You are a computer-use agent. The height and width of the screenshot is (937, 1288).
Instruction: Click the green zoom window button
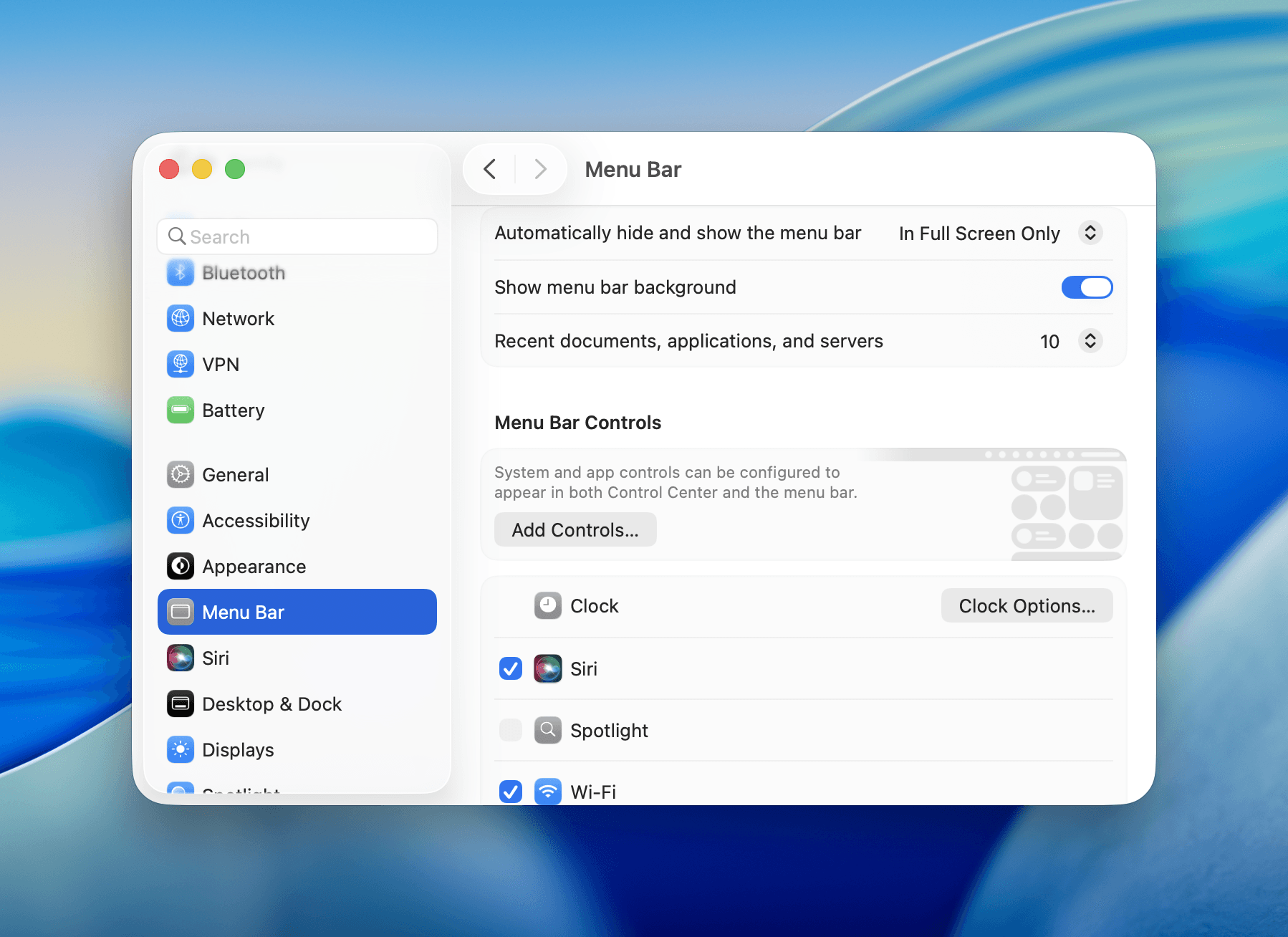(x=235, y=169)
